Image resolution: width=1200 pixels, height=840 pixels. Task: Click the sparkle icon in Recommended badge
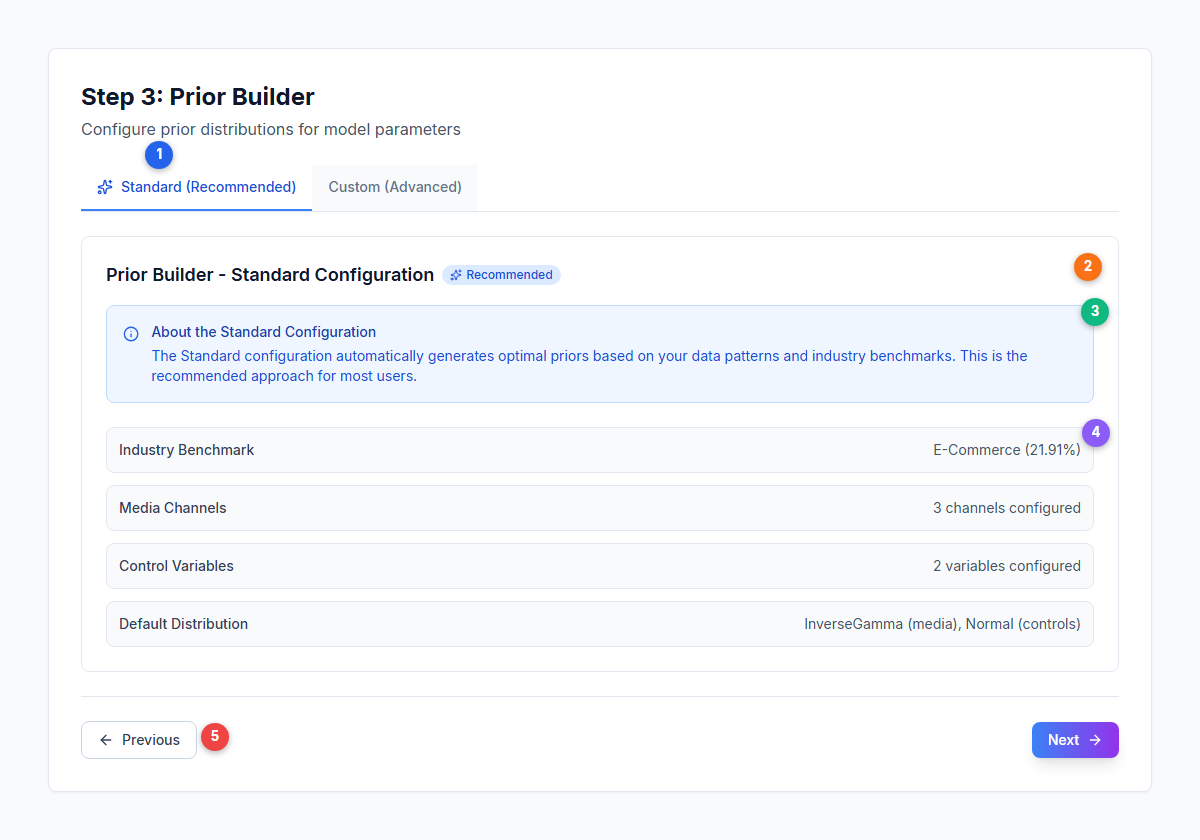(x=456, y=275)
